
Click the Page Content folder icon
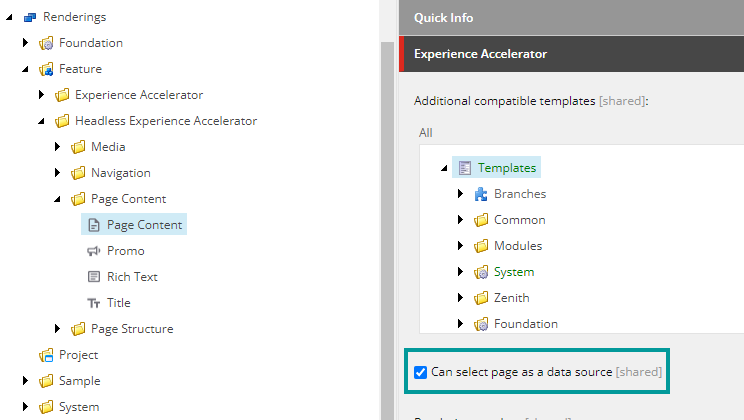[x=78, y=199]
